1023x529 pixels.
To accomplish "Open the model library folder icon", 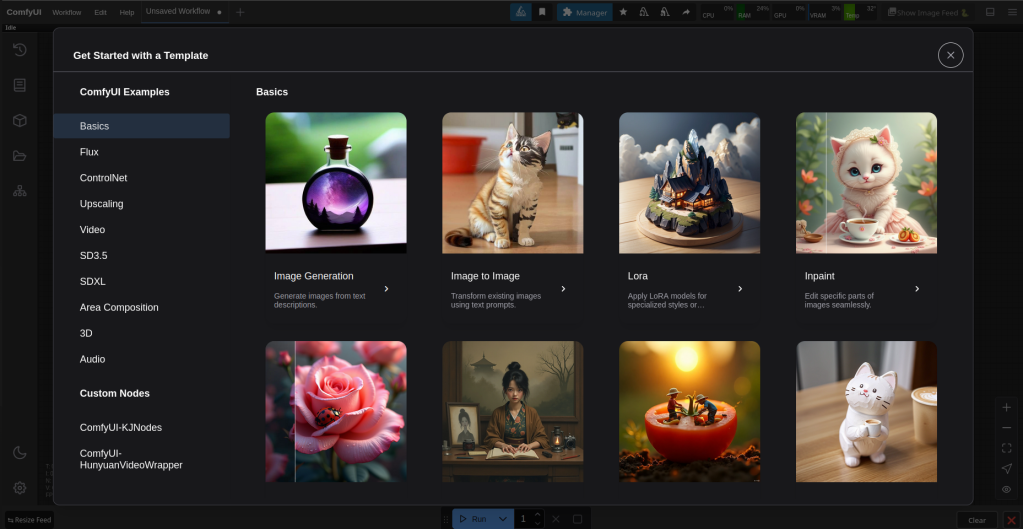I will [19, 156].
